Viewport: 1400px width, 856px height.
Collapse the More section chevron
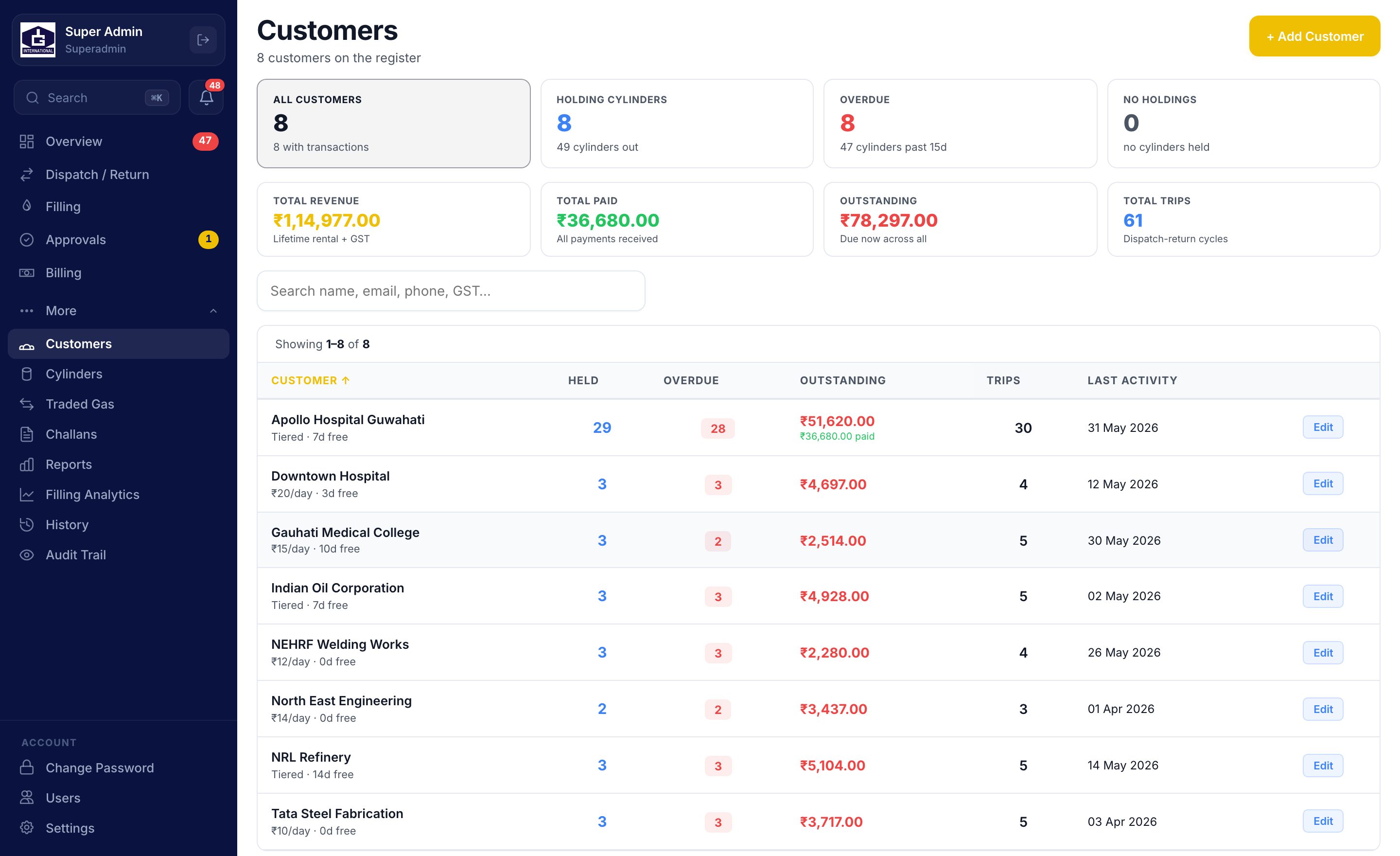[213, 311]
